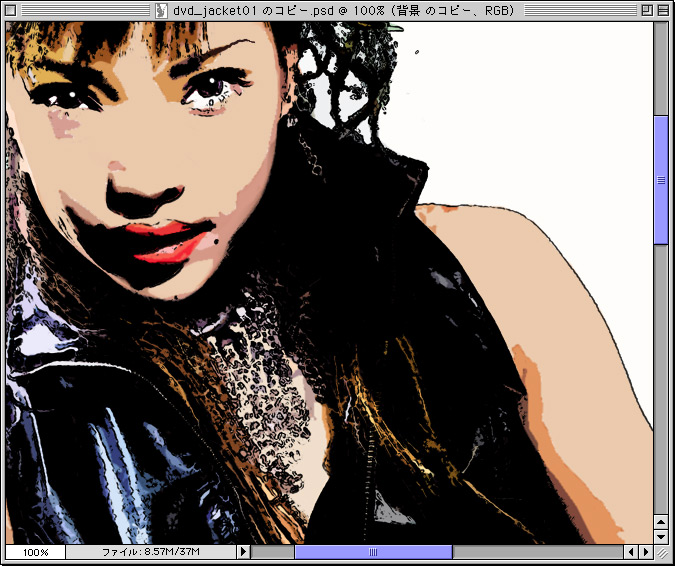Click the 100% zoom percentage field
This screenshot has width=675, height=566.
(x=35, y=552)
